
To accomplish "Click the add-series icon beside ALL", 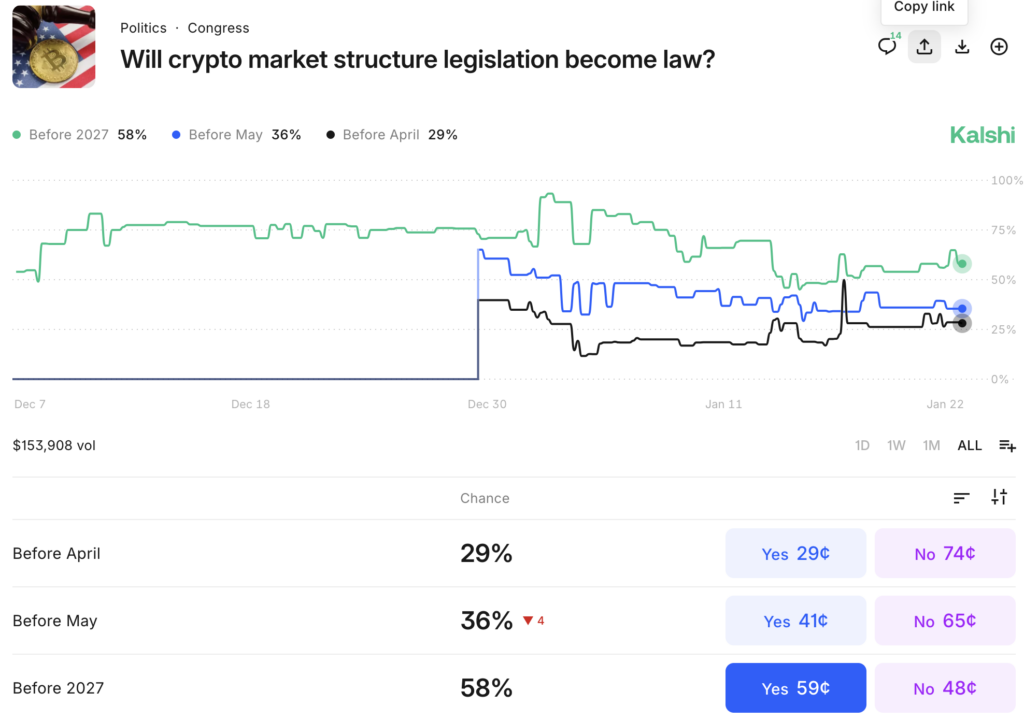I will pyautogui.click(x=1007, y=445).
